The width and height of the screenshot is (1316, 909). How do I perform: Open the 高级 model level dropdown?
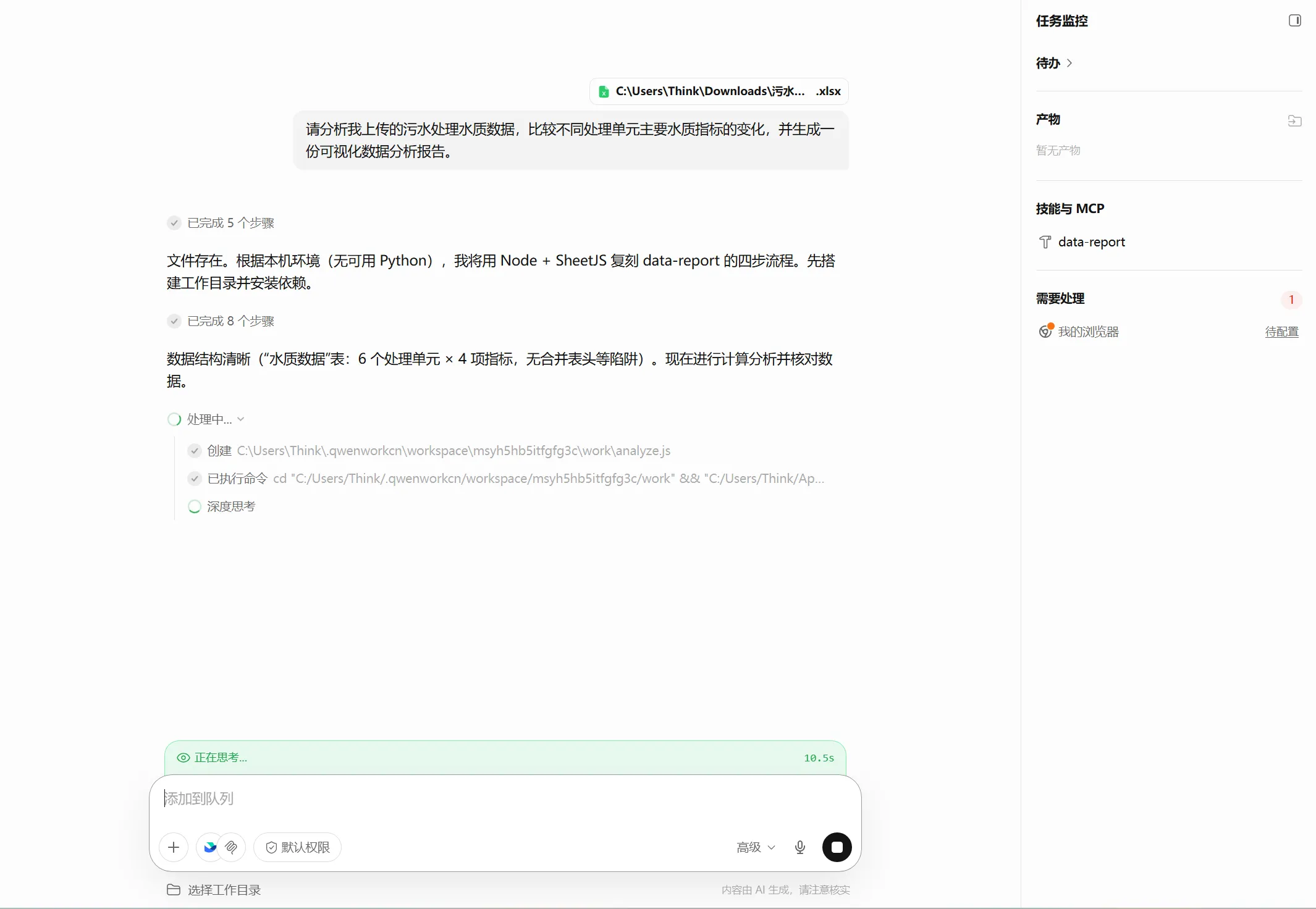pyautogui.click(x=756, y=847)
